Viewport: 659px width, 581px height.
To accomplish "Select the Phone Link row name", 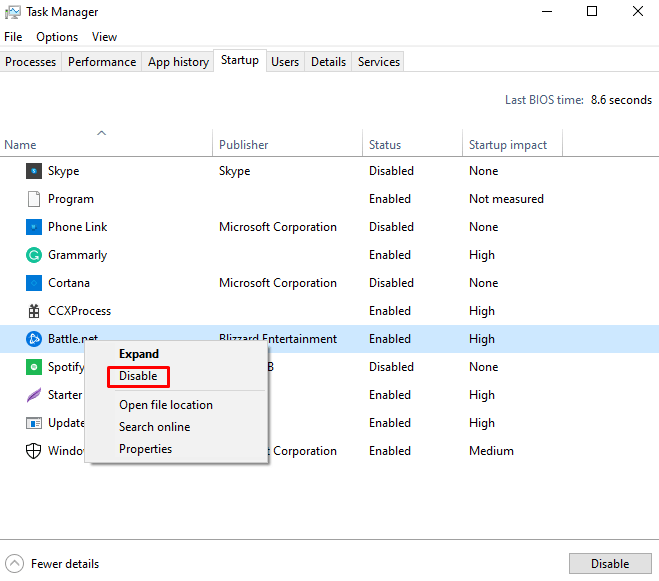I will coord(78,227).
